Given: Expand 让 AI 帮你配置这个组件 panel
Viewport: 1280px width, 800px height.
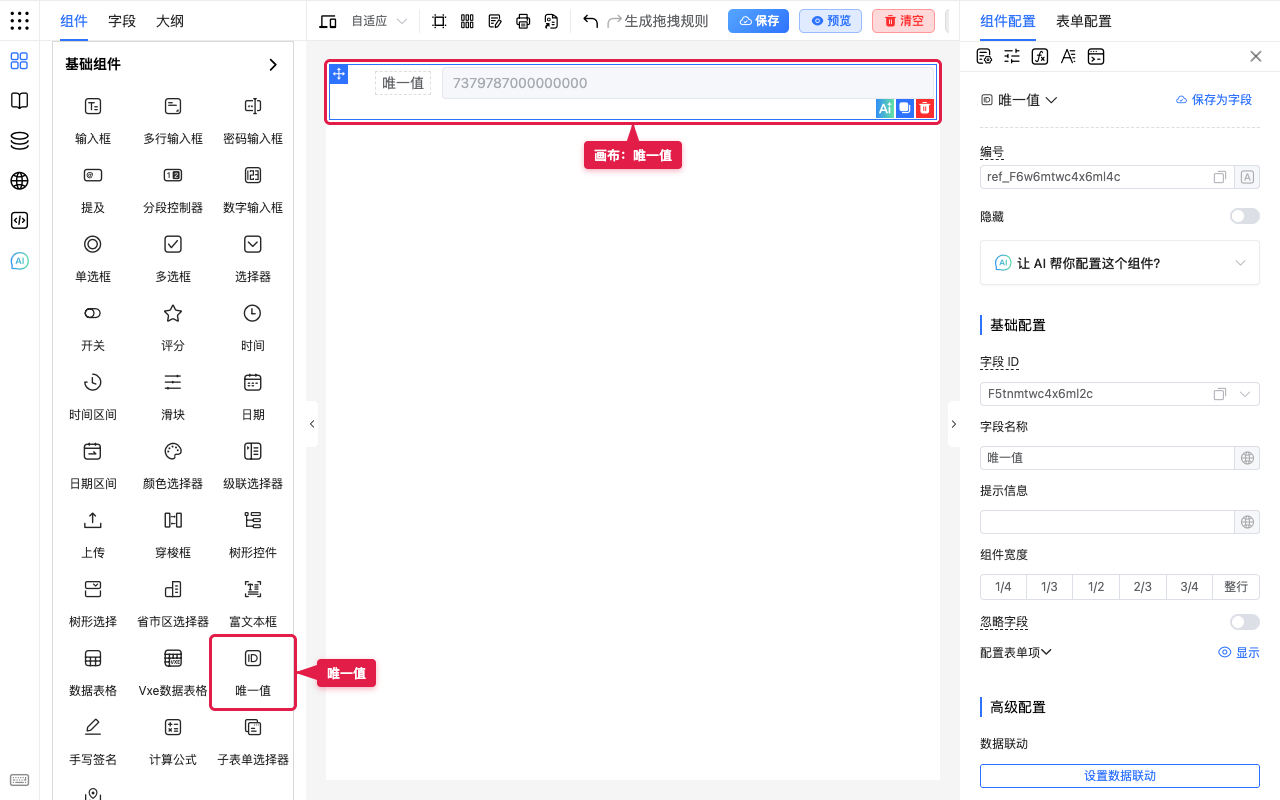Looking at the screenshot, I should point(1120,263).
